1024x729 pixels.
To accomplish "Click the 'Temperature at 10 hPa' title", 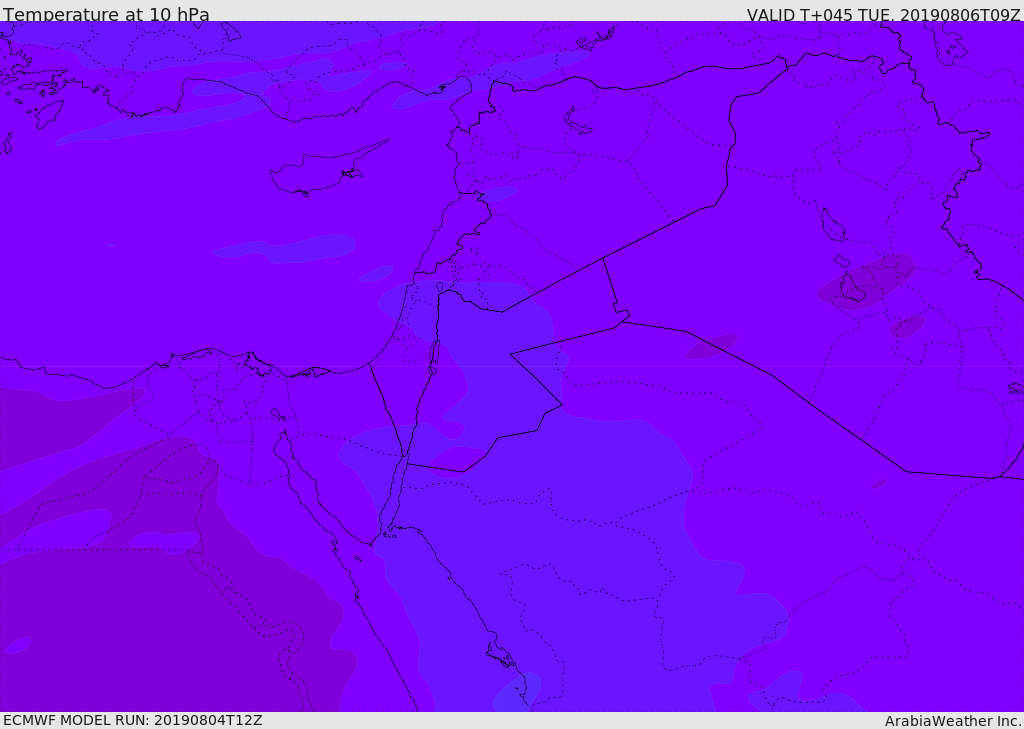I will tap(106, 14).
